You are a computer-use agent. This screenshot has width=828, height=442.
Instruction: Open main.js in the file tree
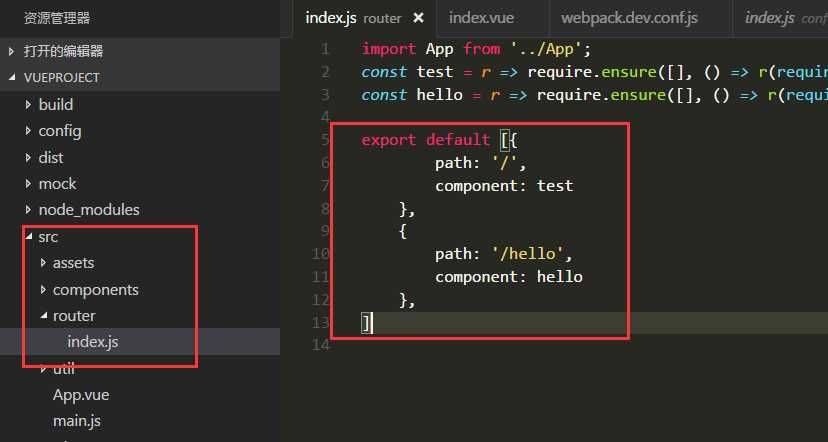point(77,421)
